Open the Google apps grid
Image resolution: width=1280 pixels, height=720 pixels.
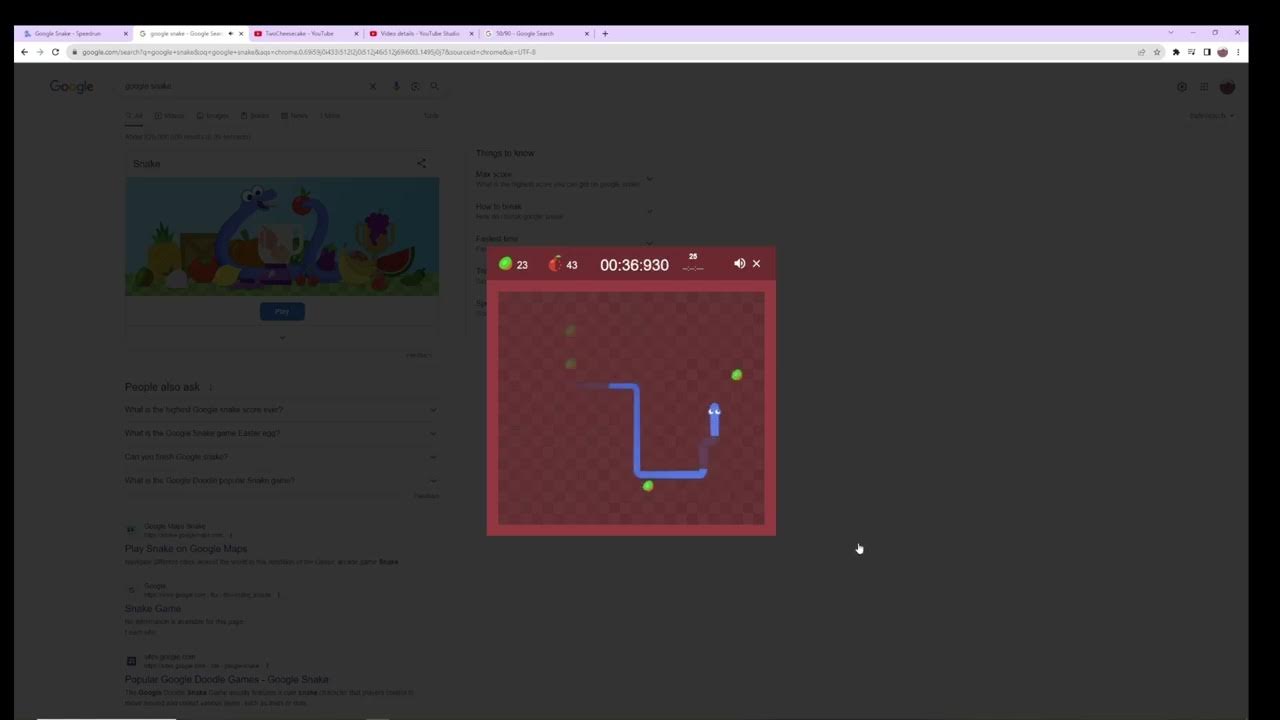coord(1204,87)
